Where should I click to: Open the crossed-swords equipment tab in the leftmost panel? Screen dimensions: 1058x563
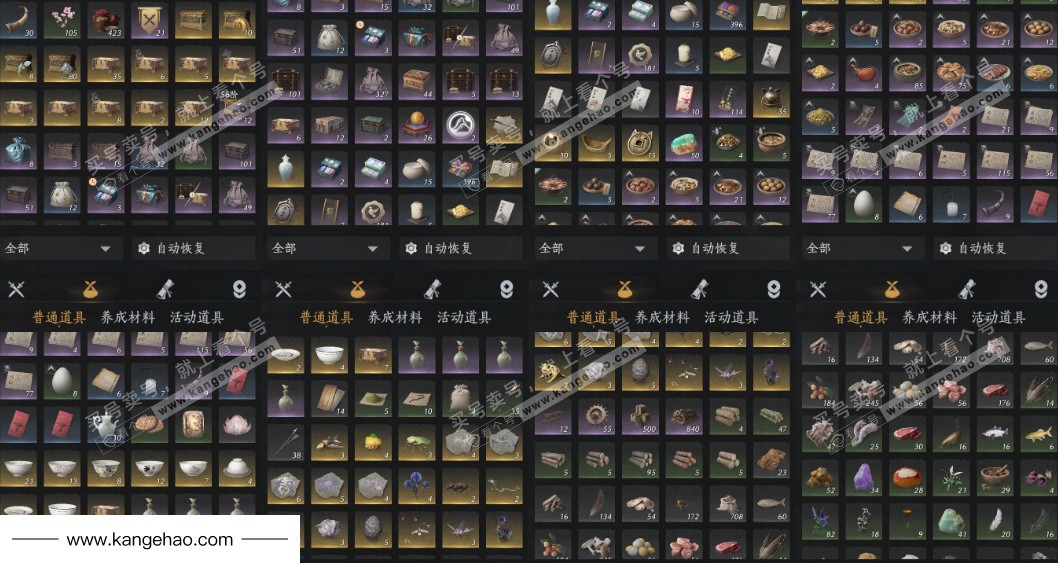(16, 289)
